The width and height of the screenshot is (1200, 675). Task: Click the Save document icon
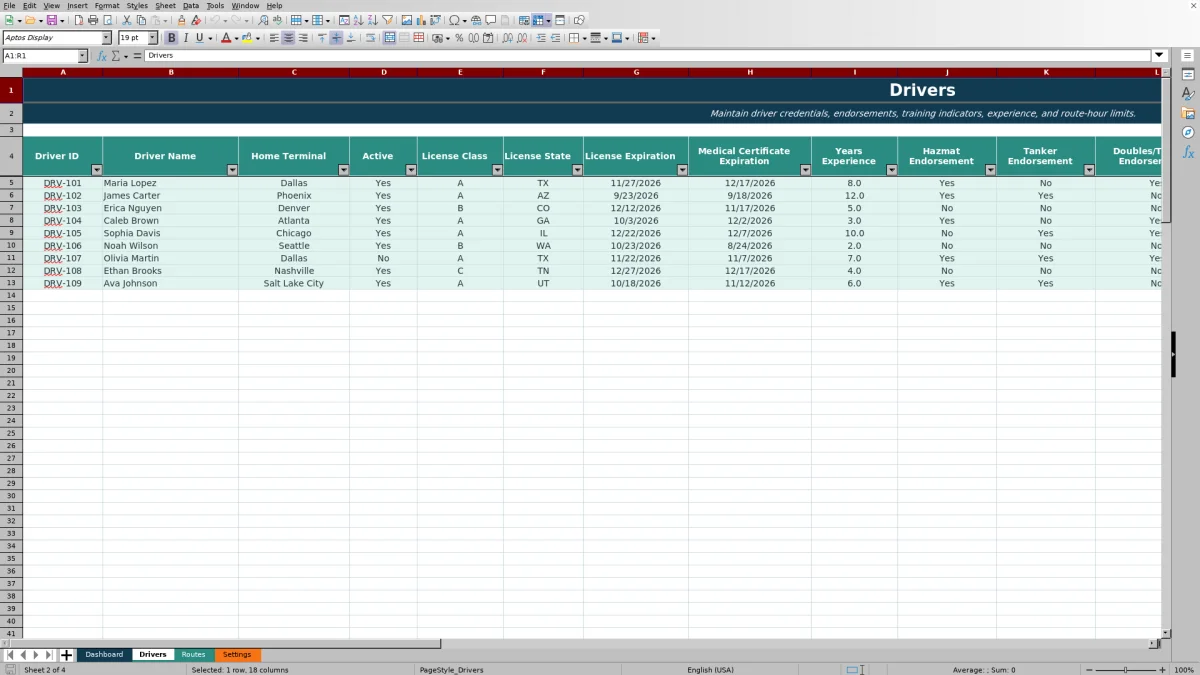(51, 20)
